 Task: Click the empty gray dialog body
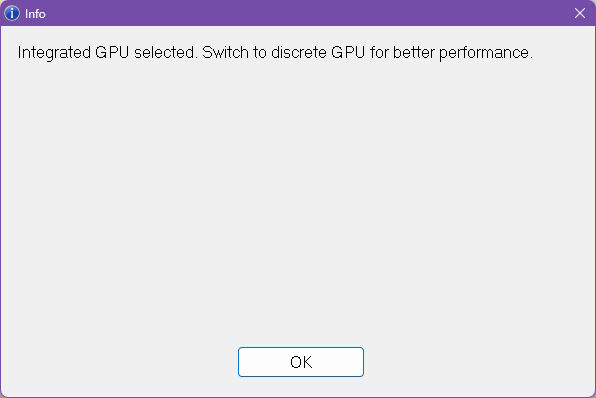298,198
